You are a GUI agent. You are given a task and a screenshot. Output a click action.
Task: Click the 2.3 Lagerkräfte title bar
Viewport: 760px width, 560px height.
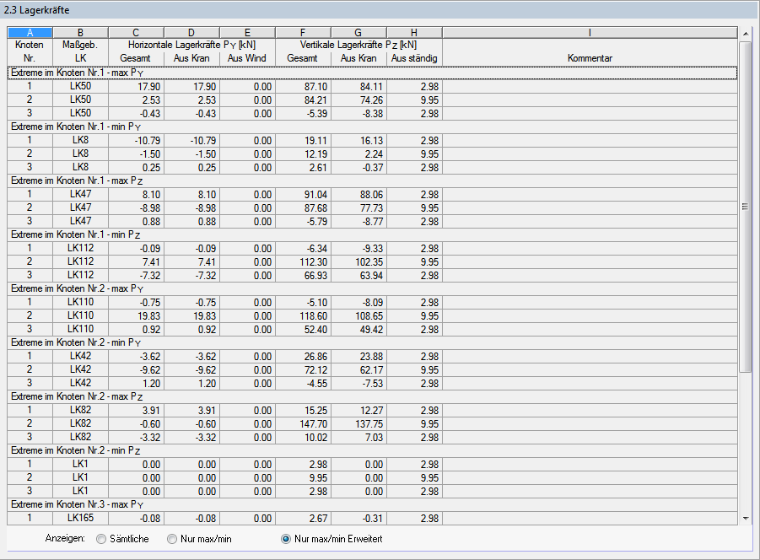(x=380, y=10)
